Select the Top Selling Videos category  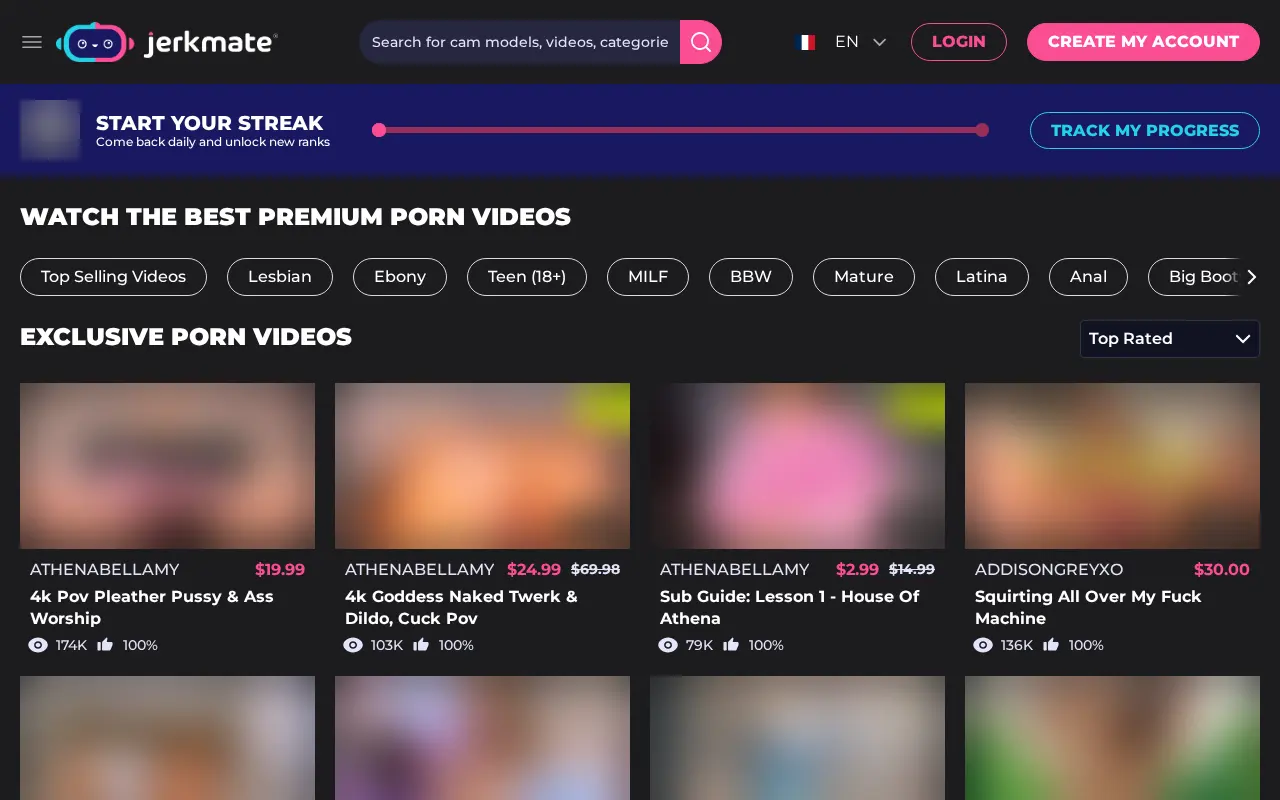[x=113, y=277]
